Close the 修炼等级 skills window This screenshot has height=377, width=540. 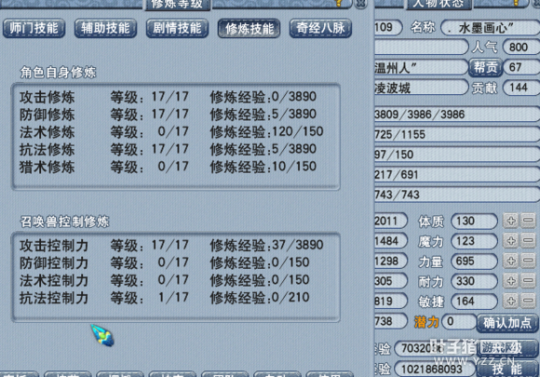click(x=360, y=3)
